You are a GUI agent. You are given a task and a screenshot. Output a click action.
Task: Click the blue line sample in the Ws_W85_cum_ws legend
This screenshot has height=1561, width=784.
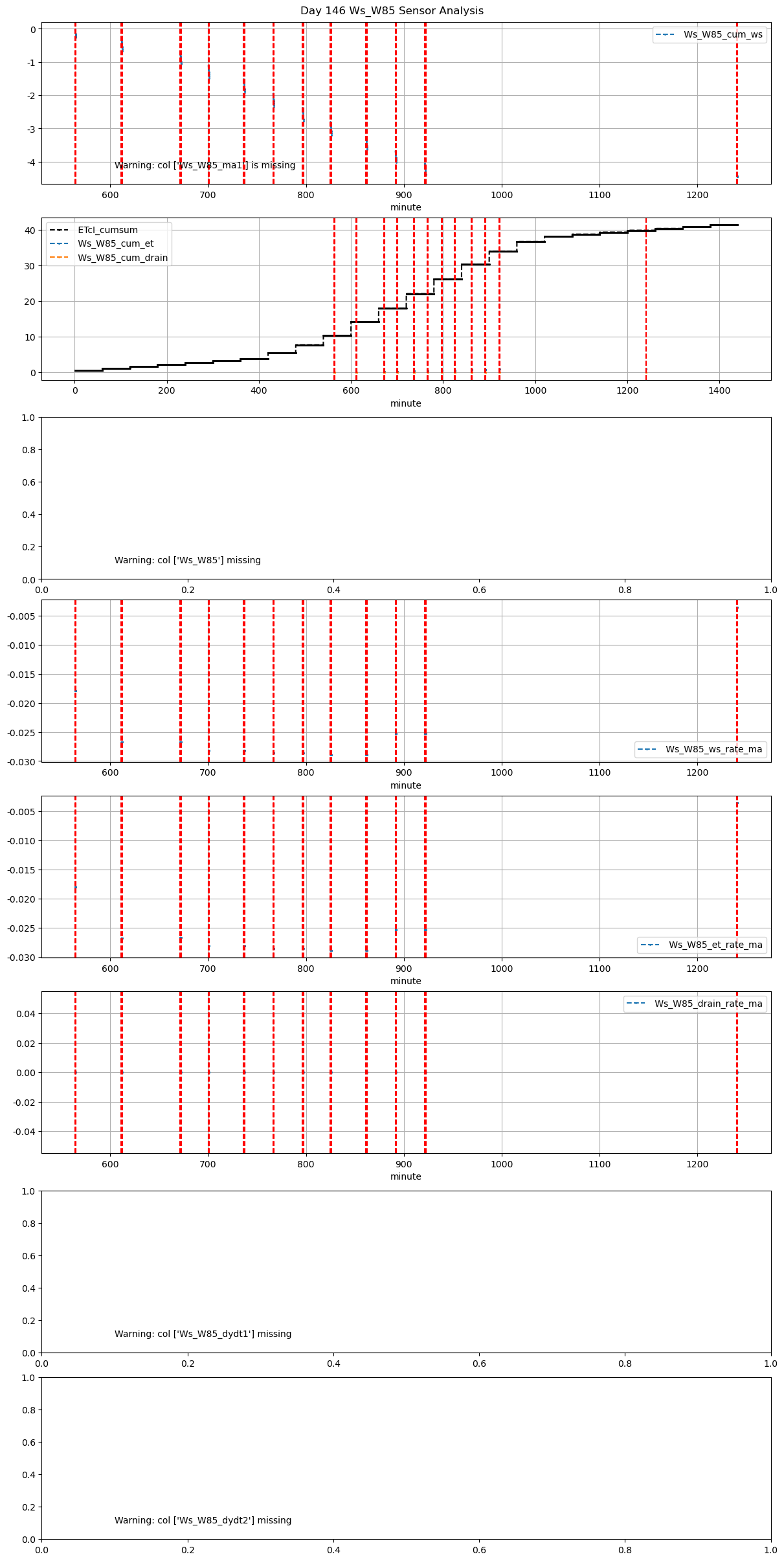click(x=666, y=35)
